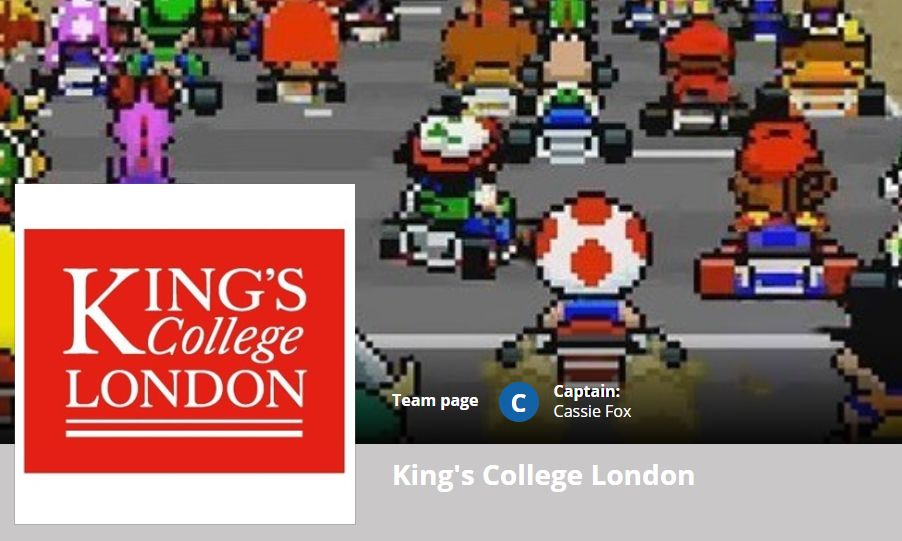Image resolution: width=902 pixels, height=541 pixels.
Task: Click the word LONDON in the logo
Action: point(185,389)
